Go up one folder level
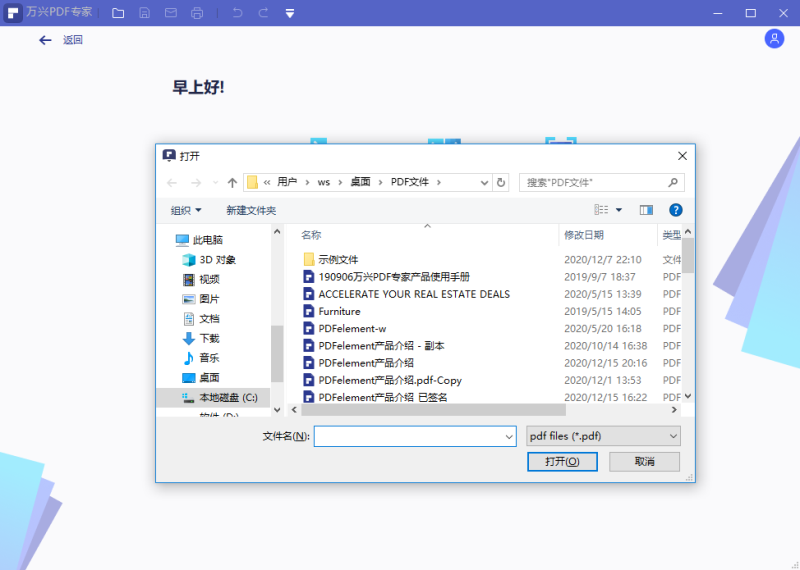The width and height of the screenshot is (800, 570). point(232,183)
